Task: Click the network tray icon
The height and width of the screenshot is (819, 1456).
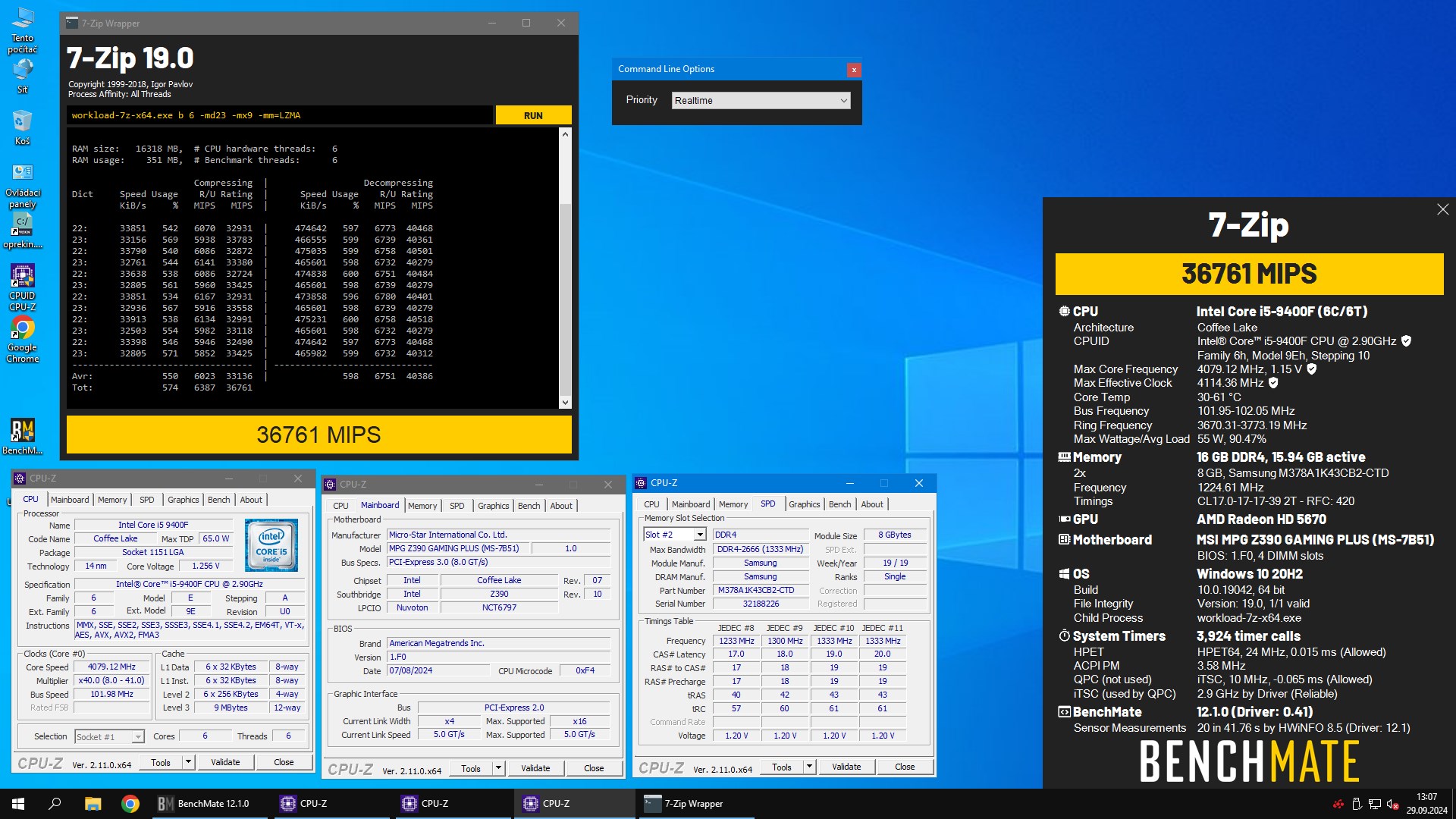Action: (x=1374, y=804)
